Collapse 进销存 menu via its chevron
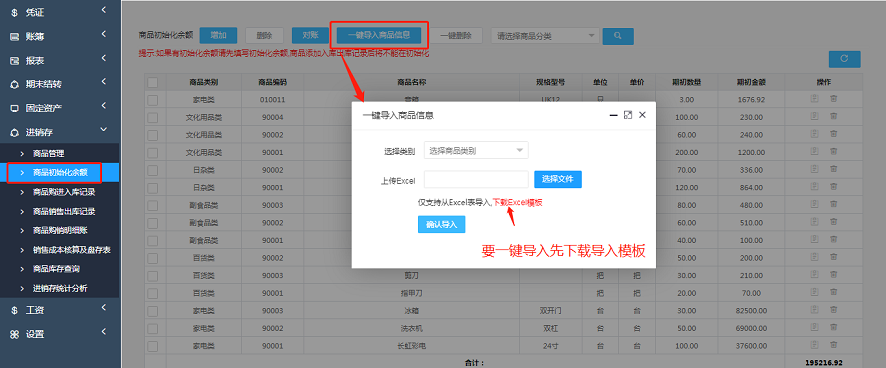Screen dimensions: 886x368 [103, 130]
